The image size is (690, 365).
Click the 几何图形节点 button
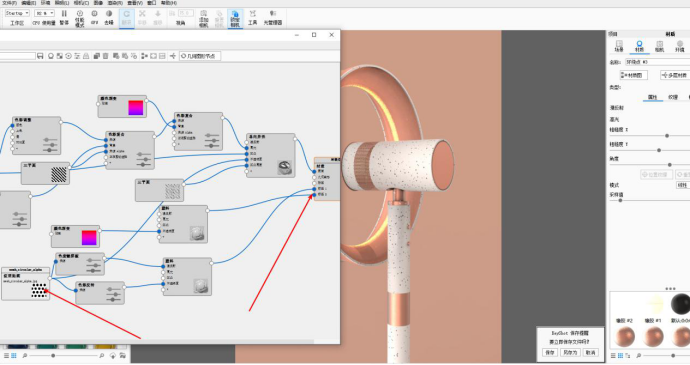(200, 56)
